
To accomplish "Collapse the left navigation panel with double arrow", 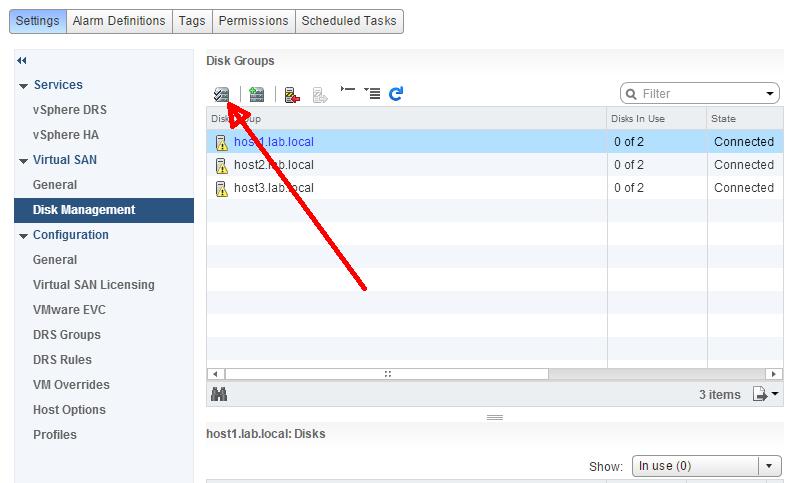I will coord(21,61).
